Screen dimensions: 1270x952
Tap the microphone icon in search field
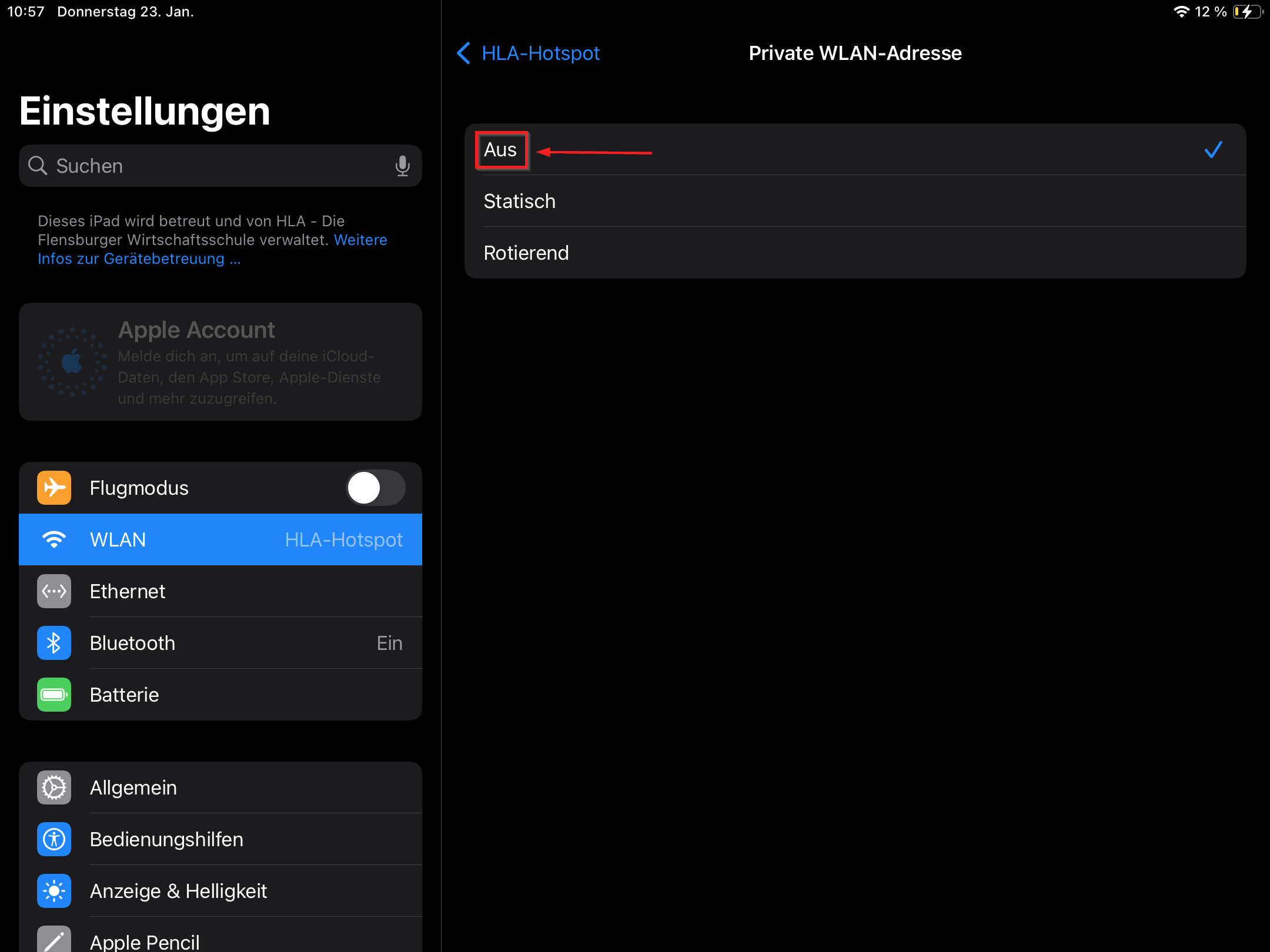(x=402, y=166)
